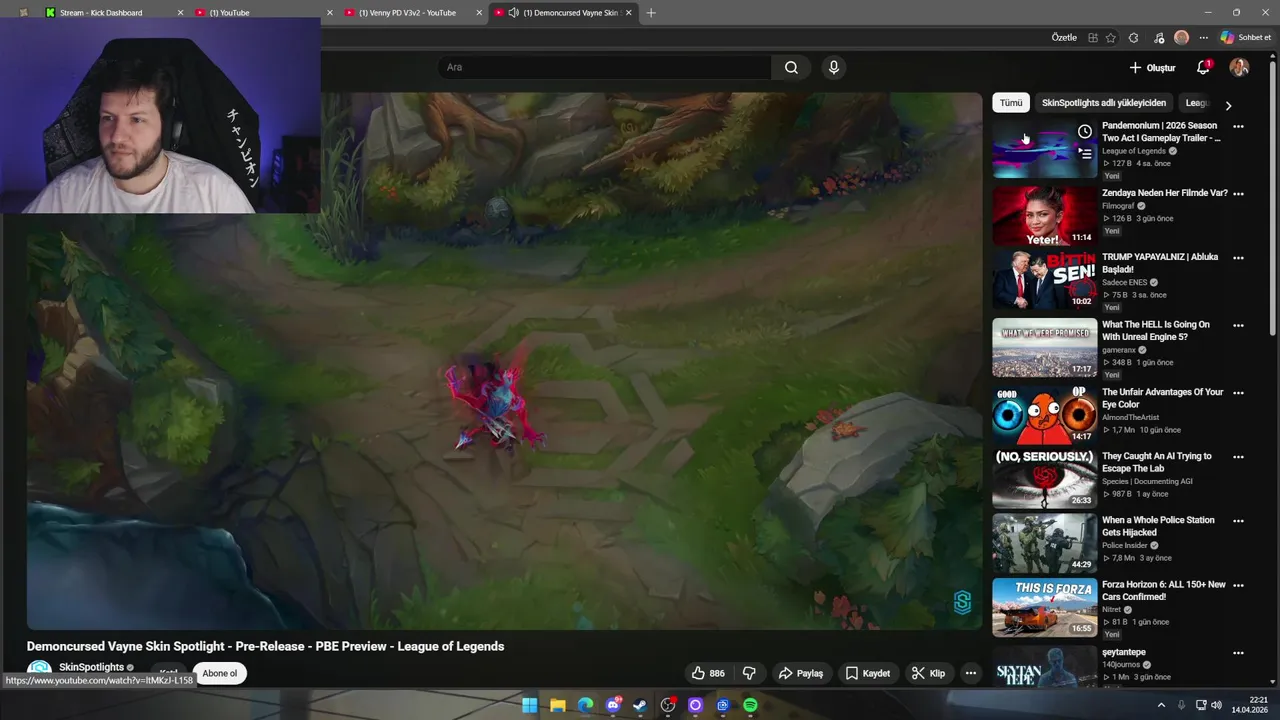Open the Edge browser profile avatar
The width and height of the screenshot is (1280, 720).
(1182, 38)
